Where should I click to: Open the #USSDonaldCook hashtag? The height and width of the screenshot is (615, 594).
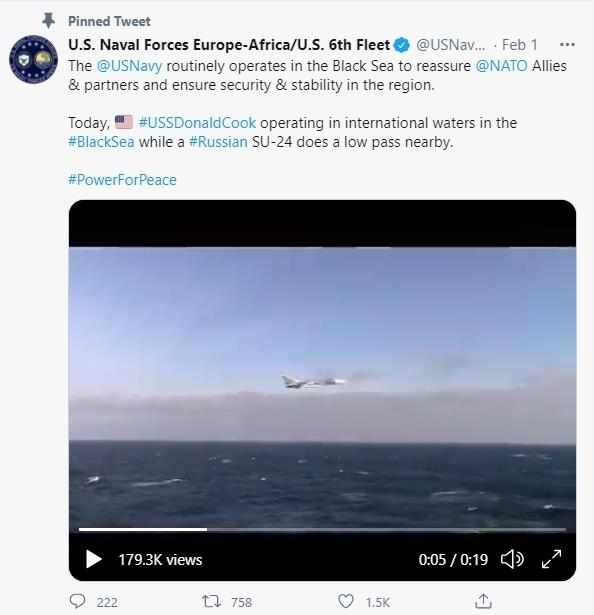[197, 123]
